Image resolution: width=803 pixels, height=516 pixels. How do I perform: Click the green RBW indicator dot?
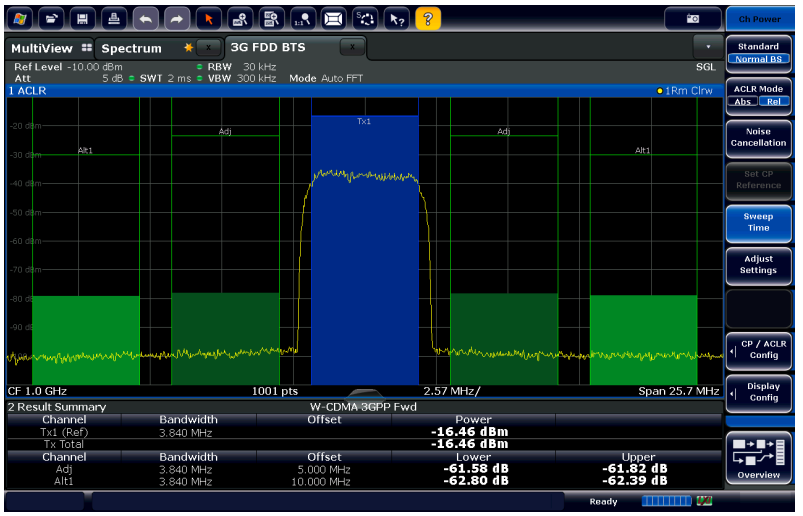[200, 67]
